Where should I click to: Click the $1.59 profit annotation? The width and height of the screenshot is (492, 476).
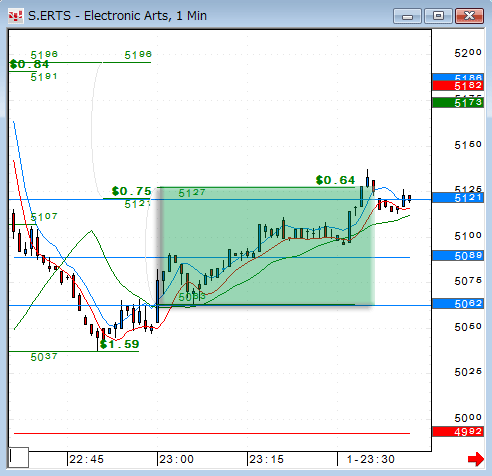tap(119, 344)
